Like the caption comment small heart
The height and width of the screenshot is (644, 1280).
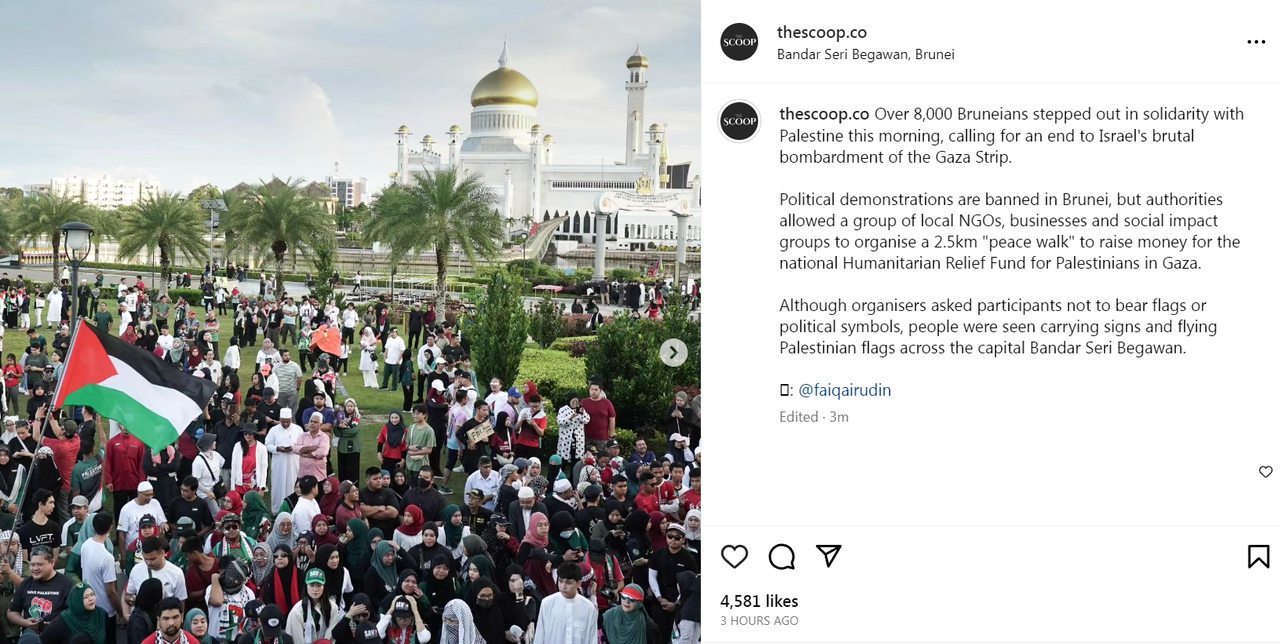tap(1265, 472)
